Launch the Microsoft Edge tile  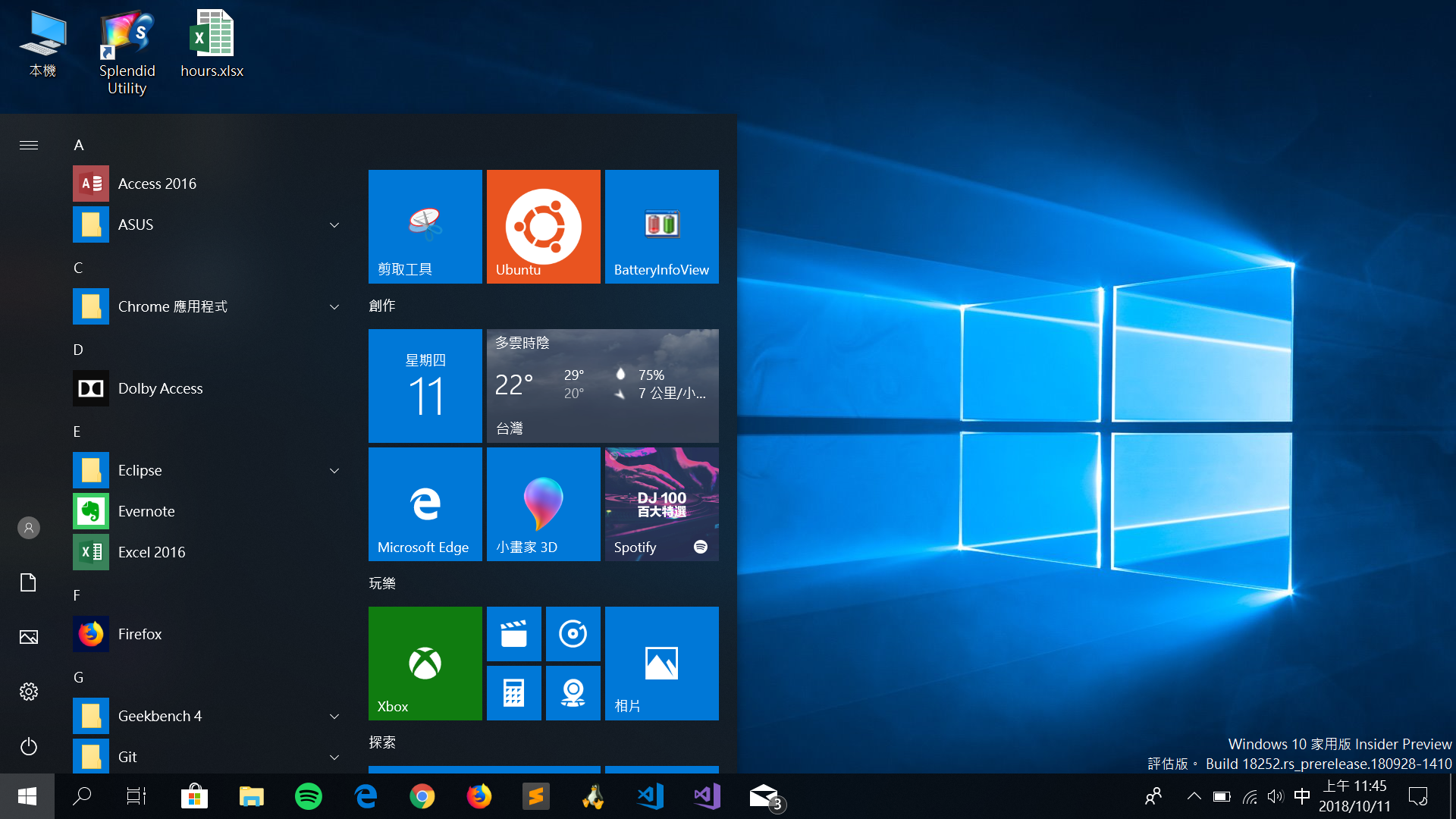(x=425, y=504)
